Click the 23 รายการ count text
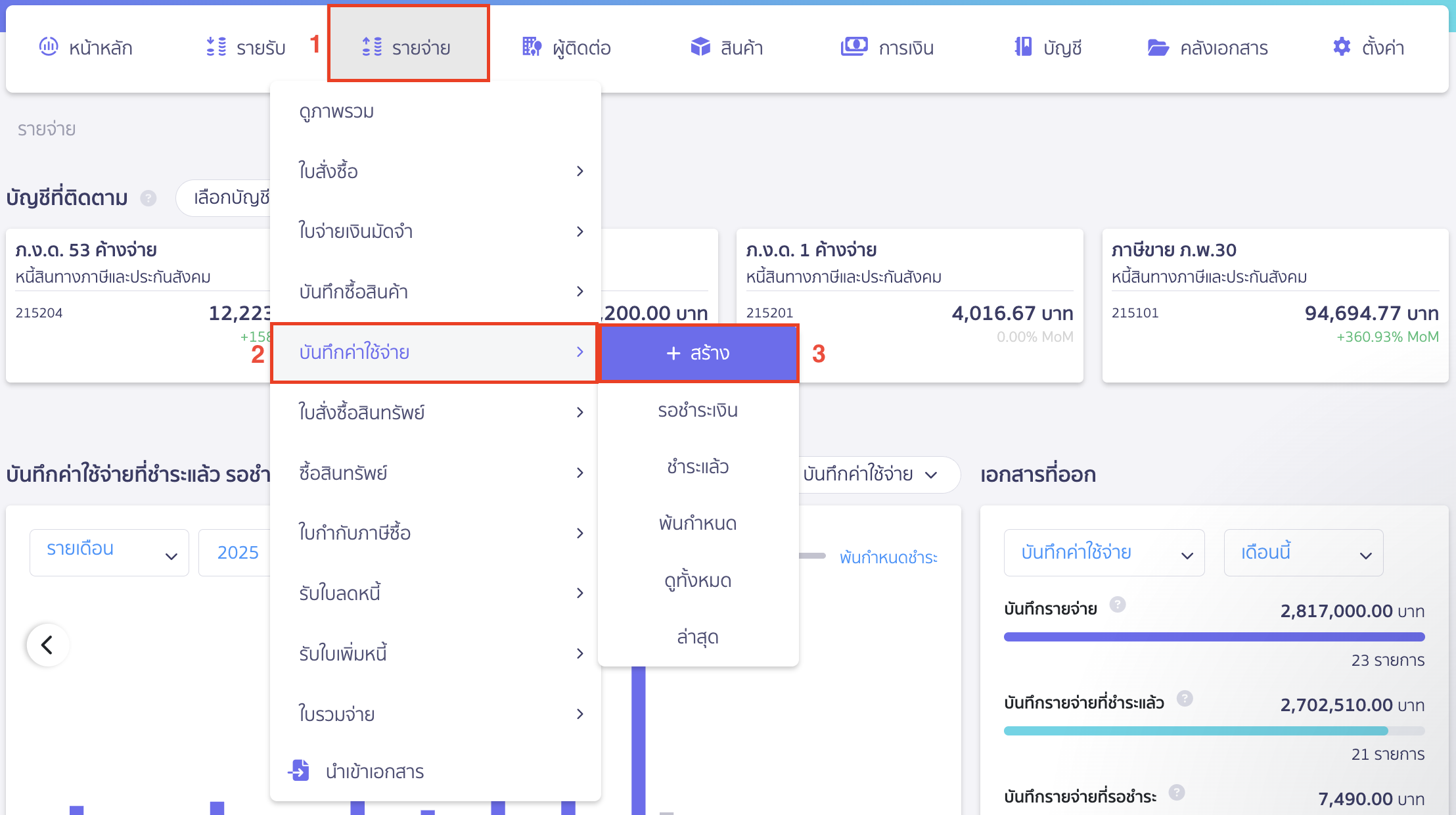 tap(1388, 660)
